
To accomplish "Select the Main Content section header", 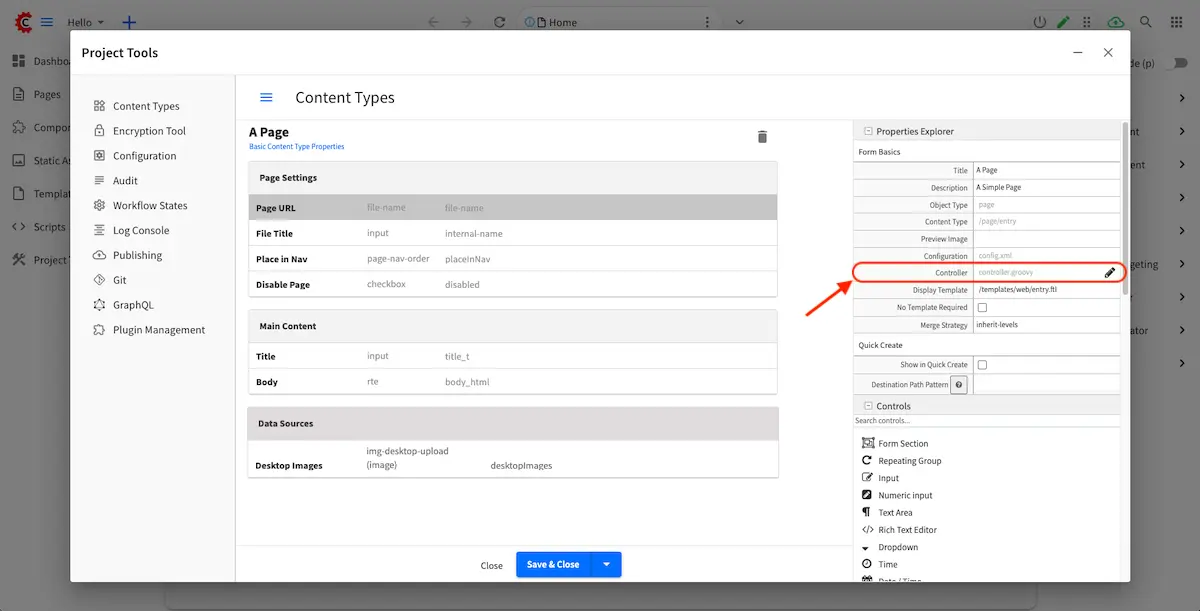I will coord(512,326).
